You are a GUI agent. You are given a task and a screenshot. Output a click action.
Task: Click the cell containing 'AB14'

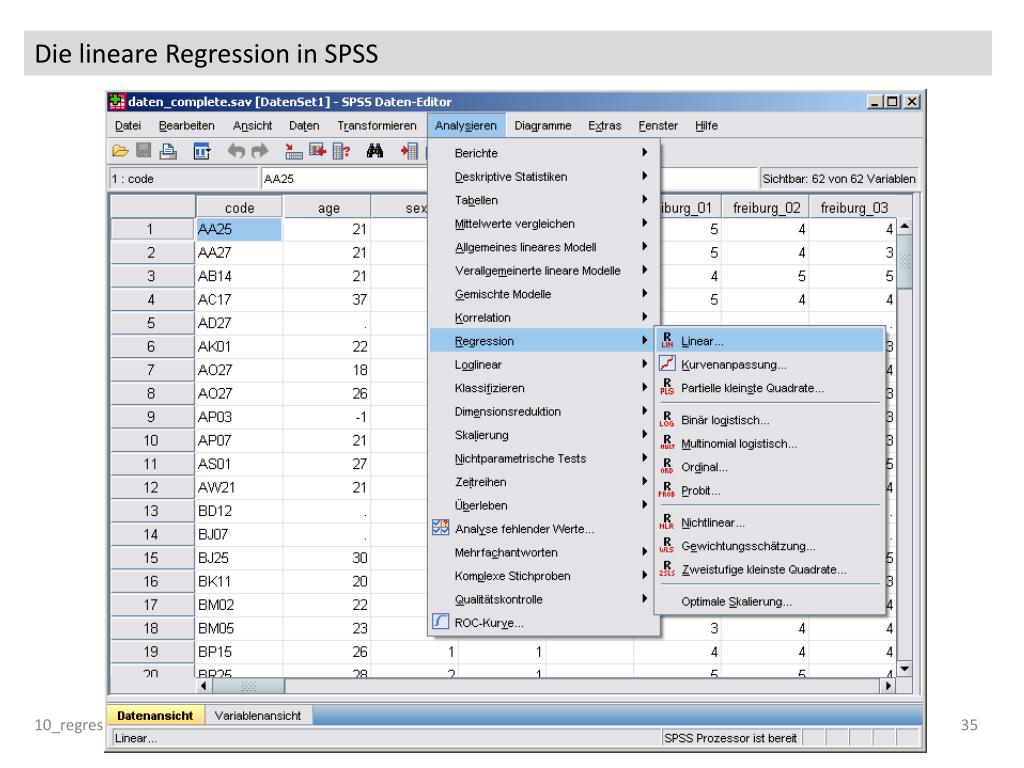pos(239,276)
